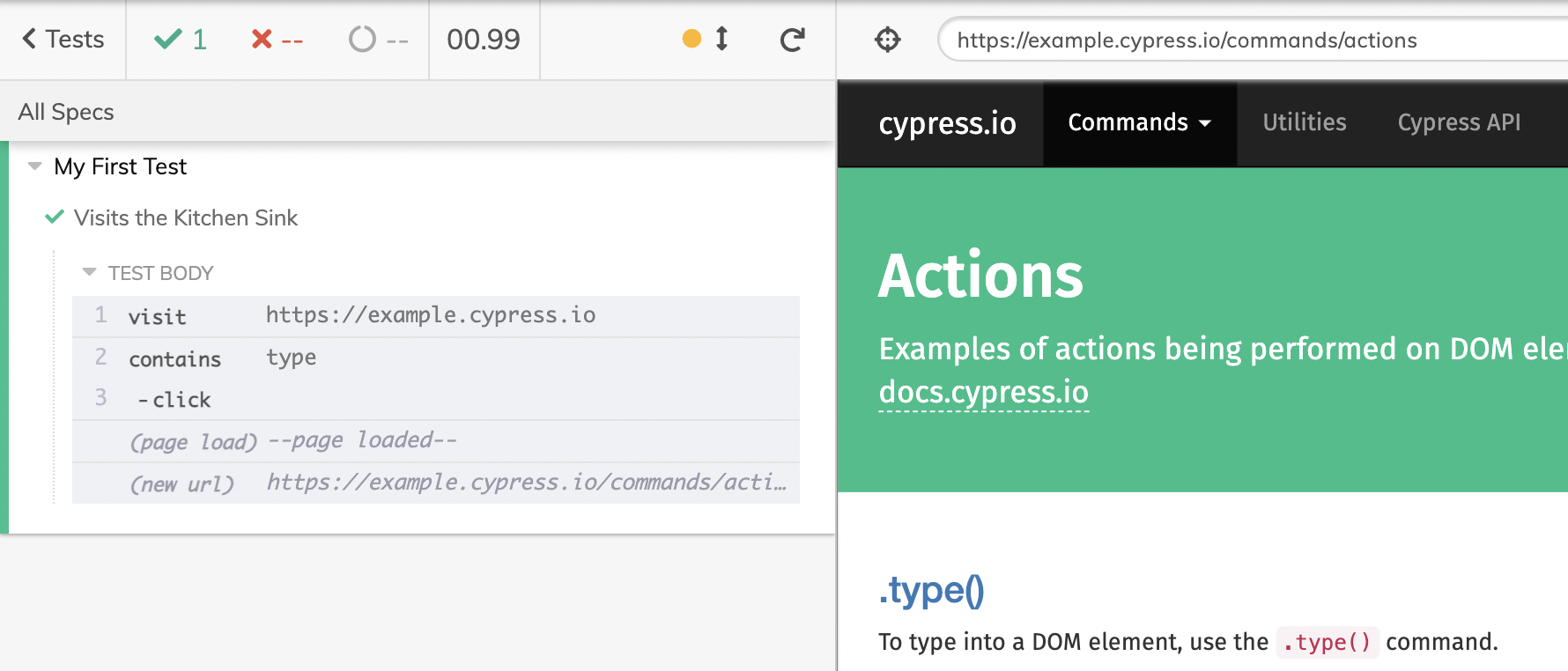Viewport: 1568px width, 671px height.
Task: Select the click command log row
Action: 436,399
